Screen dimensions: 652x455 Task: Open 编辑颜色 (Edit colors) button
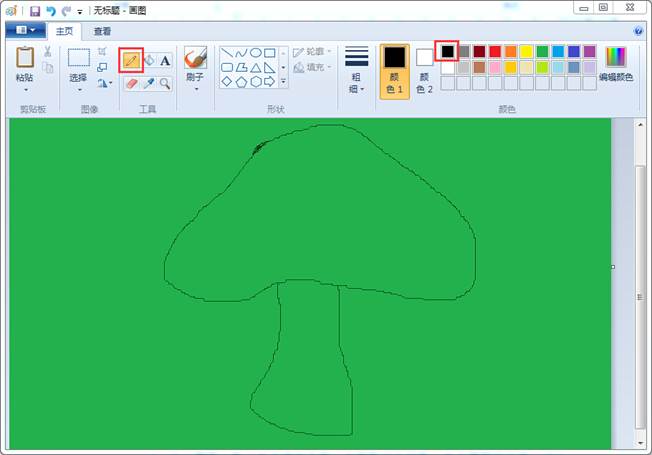click(616, 65)
